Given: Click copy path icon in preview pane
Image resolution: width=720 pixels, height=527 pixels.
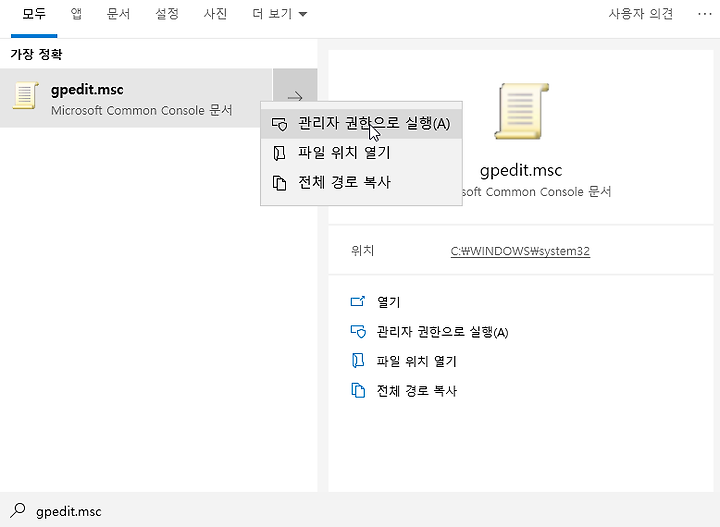Looking at the screenshot, I should click(x=358, y=390).
